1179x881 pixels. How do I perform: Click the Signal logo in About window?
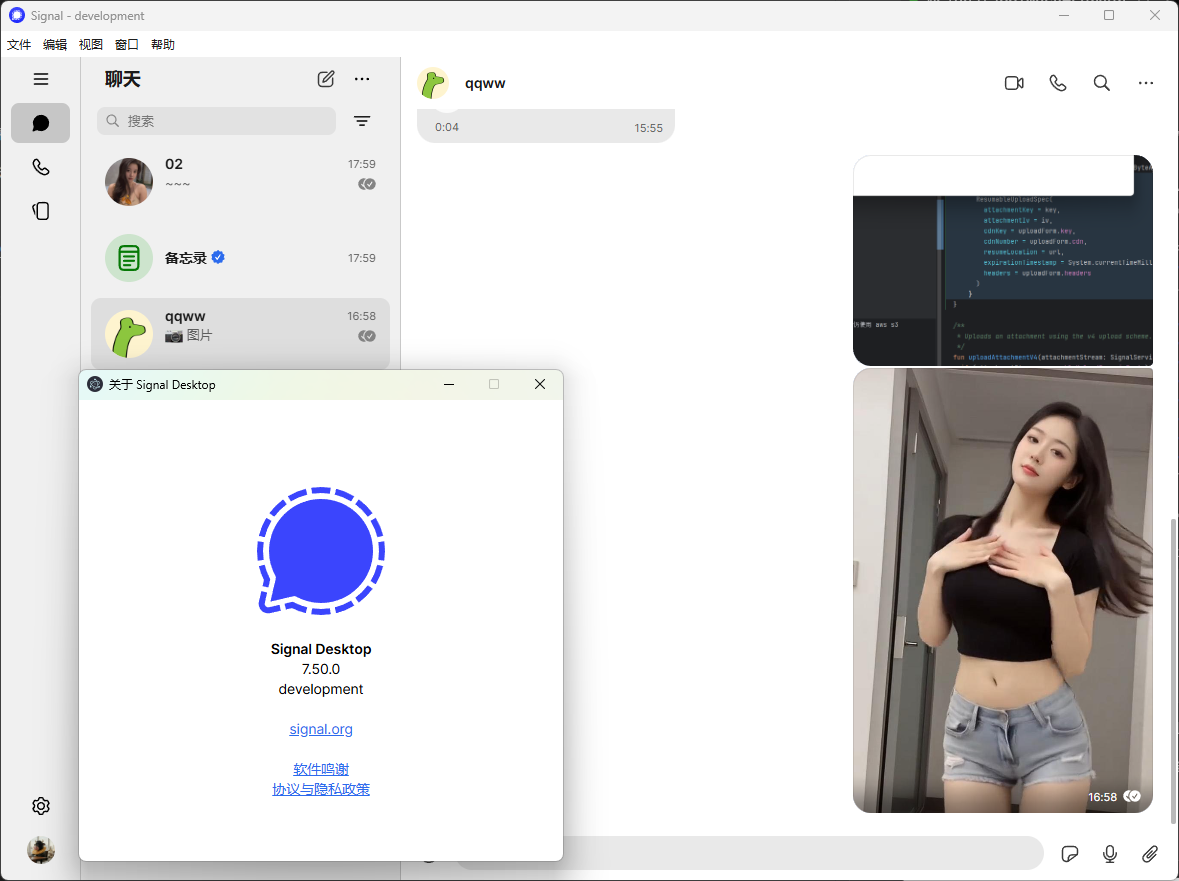(321, 551)
